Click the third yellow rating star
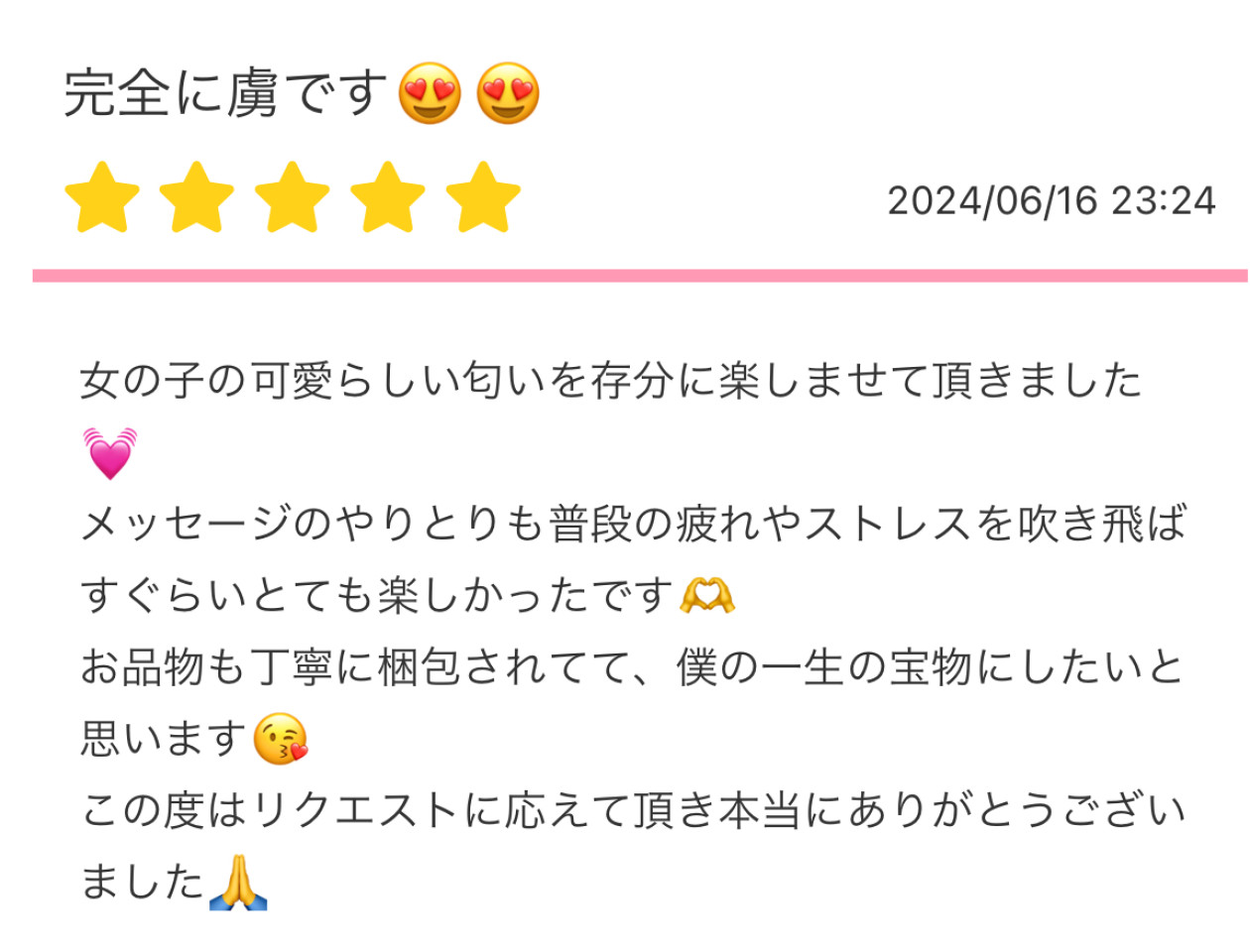This screenshot has height=952, width=1250. 293,197
